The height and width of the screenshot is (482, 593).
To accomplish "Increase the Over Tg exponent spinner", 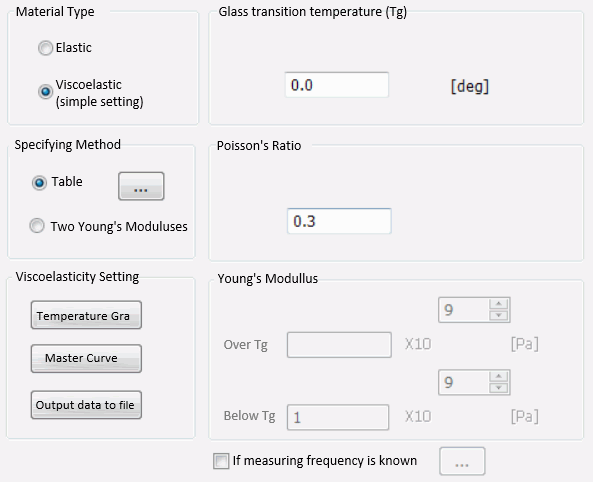I will (x=499, y=304).
